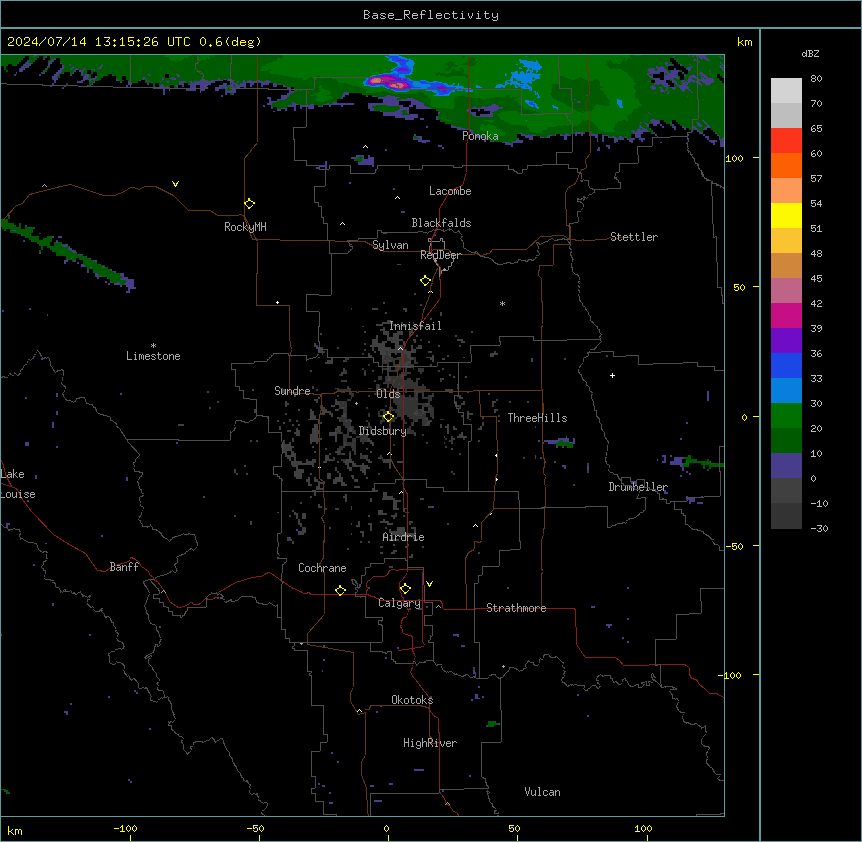Click the intense magenta storm core near Ponoka

click(389, 82)
